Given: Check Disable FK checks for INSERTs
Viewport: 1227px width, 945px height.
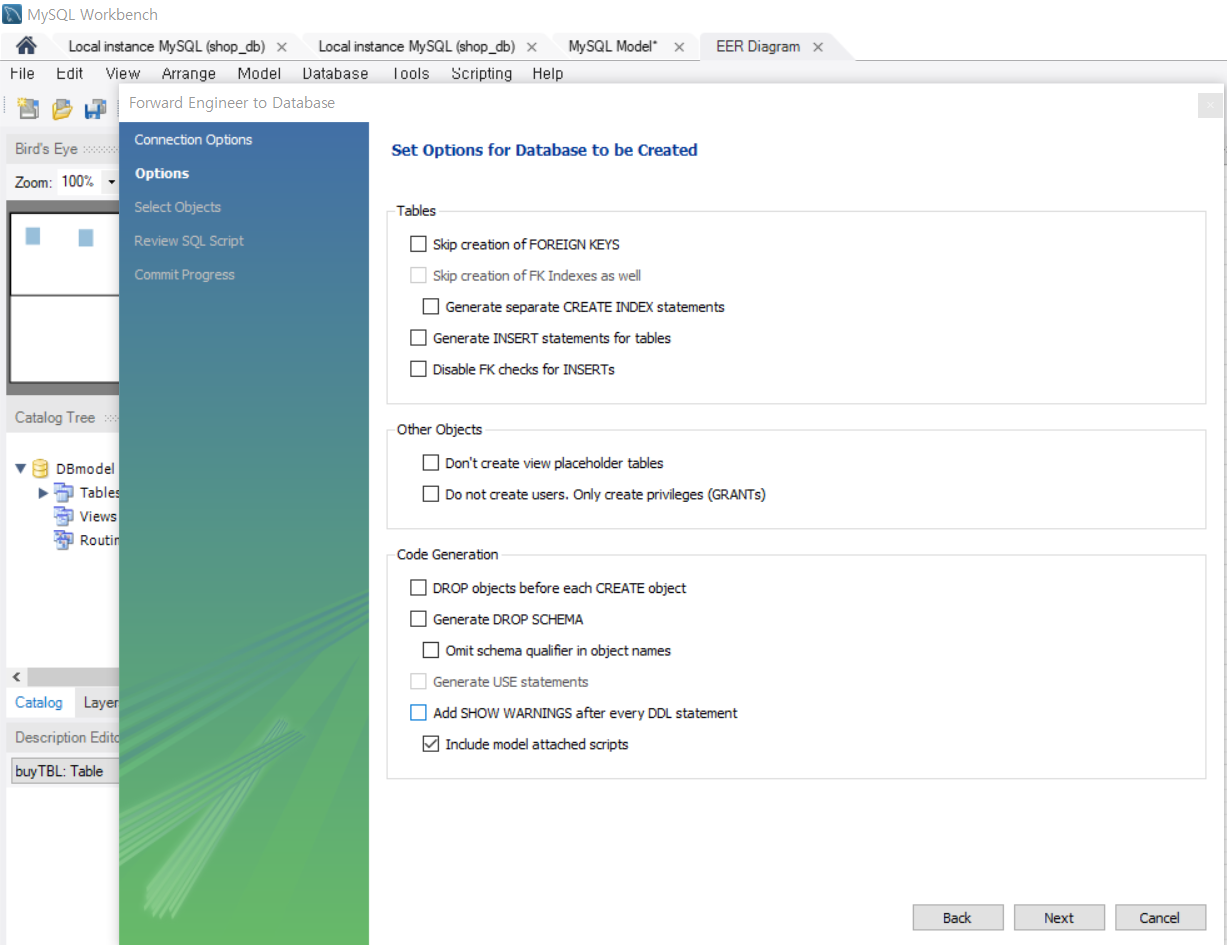Looking at the screenshot, I should pyautogui.click(x=418, y=369).
